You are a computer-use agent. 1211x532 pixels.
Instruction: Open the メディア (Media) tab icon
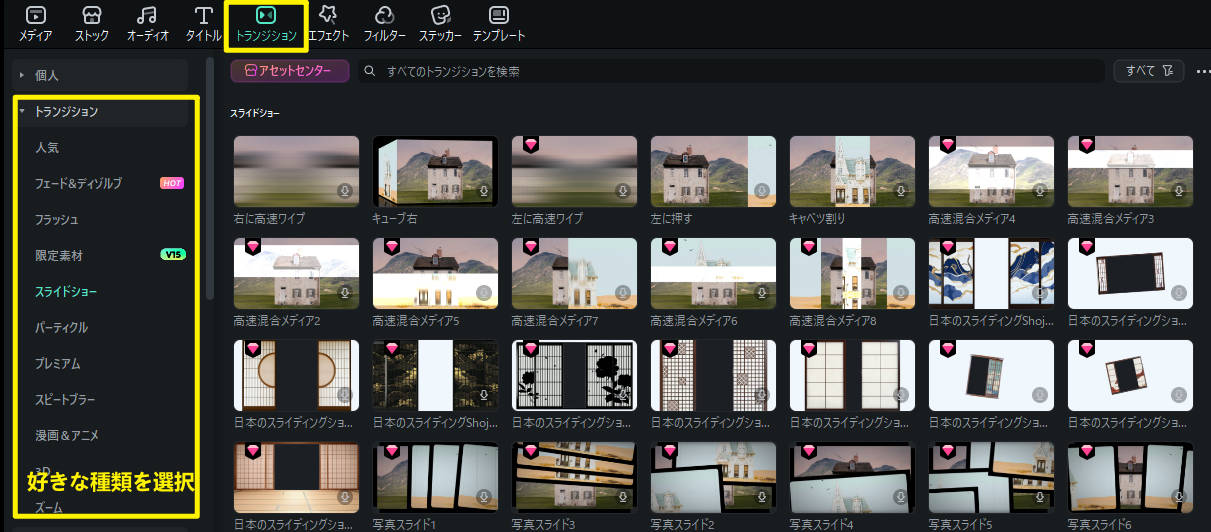tap(36, 16)
